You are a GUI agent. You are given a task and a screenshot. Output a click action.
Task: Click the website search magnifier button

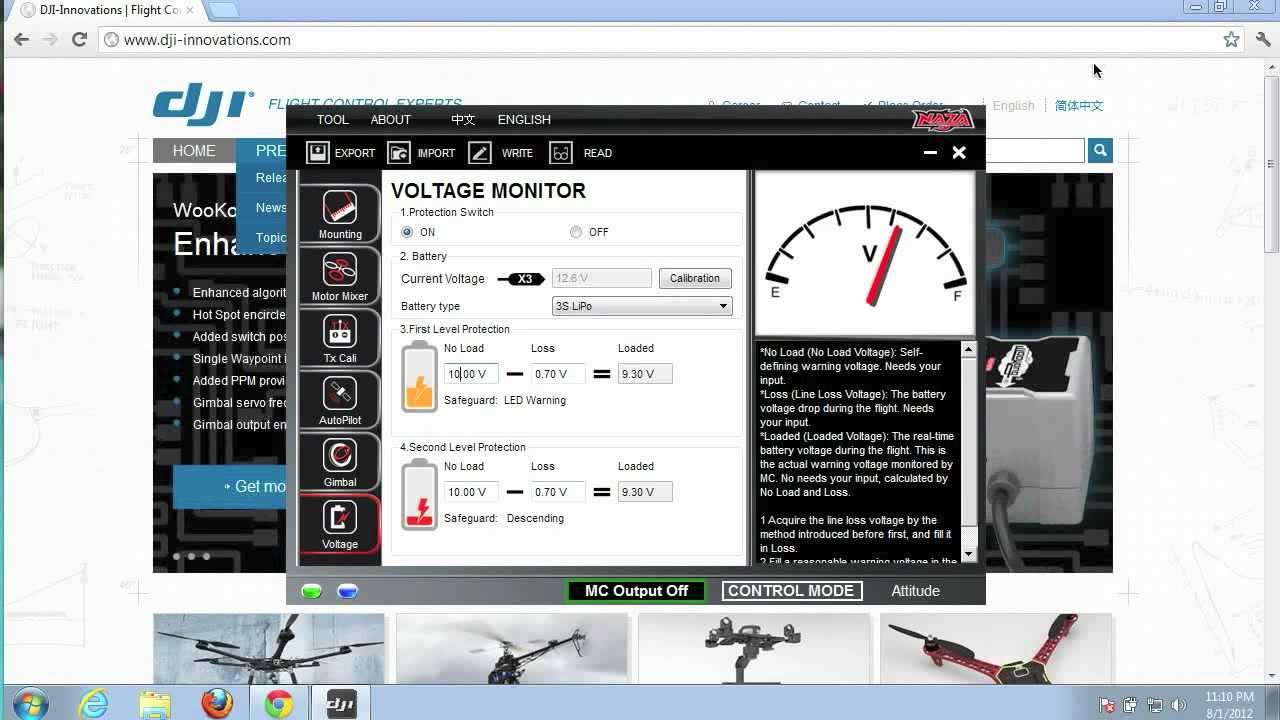point(1100,150)
